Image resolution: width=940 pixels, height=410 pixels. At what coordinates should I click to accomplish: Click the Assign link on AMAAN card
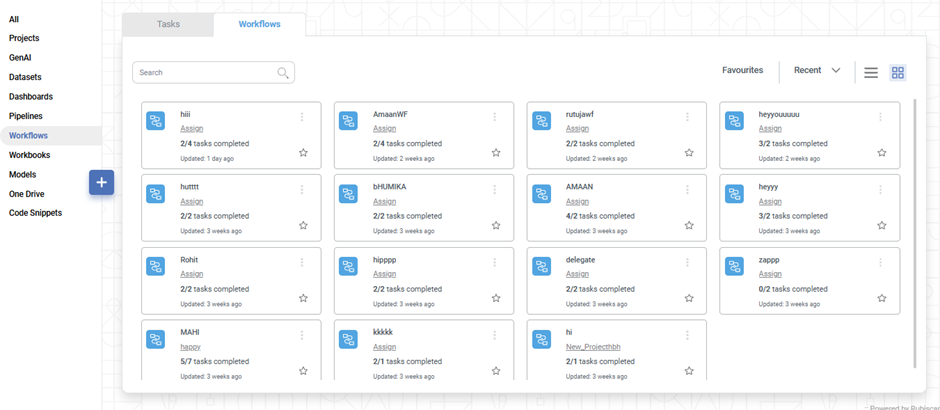click(577, 202)
